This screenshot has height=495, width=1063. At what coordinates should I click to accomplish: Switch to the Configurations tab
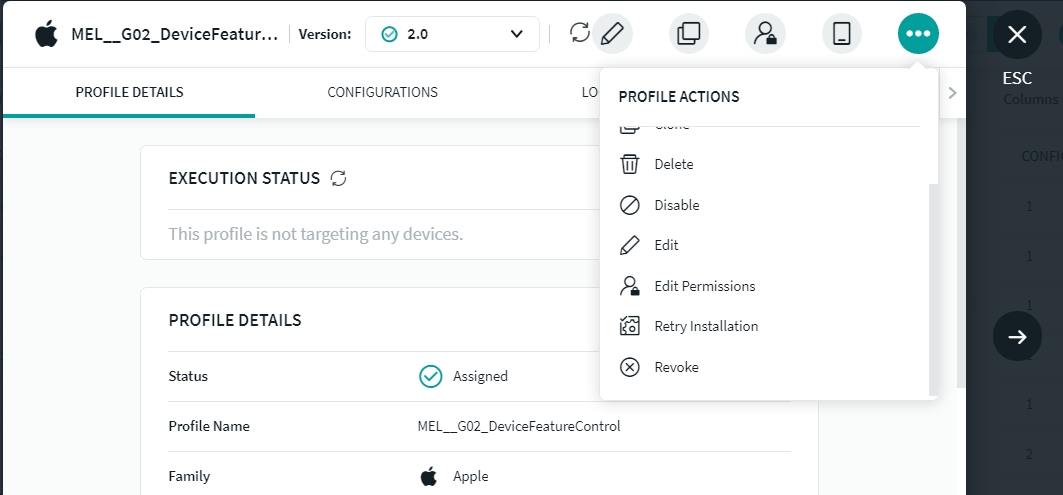click(382, 92)
